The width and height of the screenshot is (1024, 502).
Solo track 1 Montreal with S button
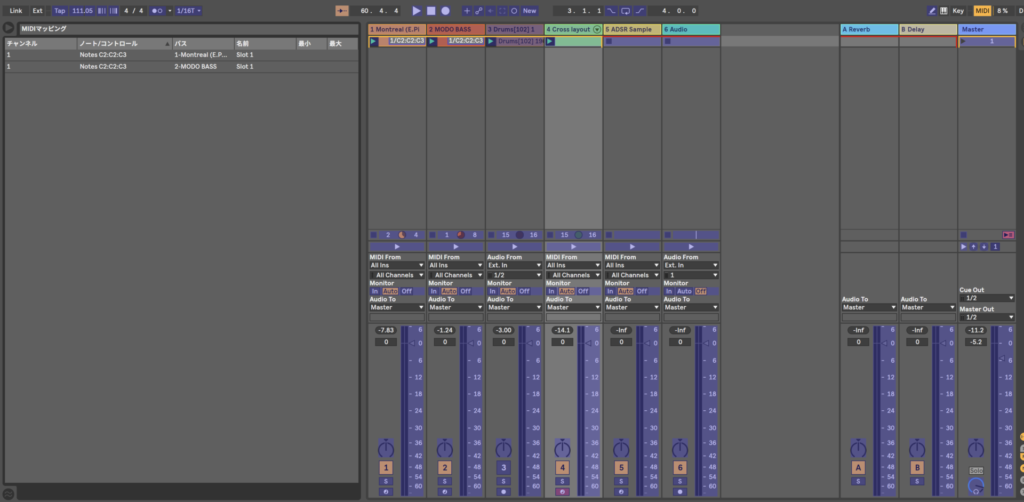click(x=386, y=480)
